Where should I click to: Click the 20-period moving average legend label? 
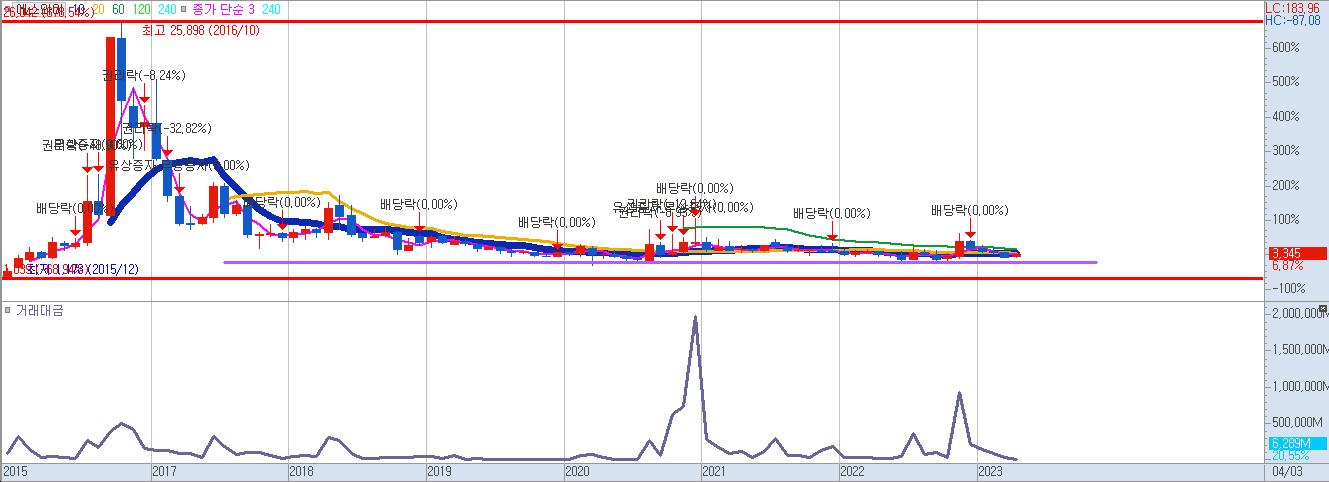click(98, 8)
